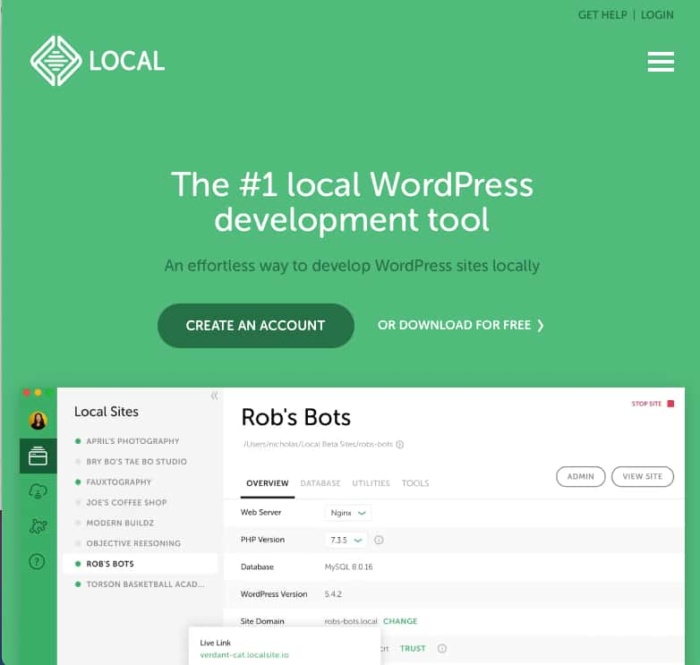The height and width of the screenshot is (665, 700).
Task: Click the red Stop Site square
Action: tap(671, 403)
